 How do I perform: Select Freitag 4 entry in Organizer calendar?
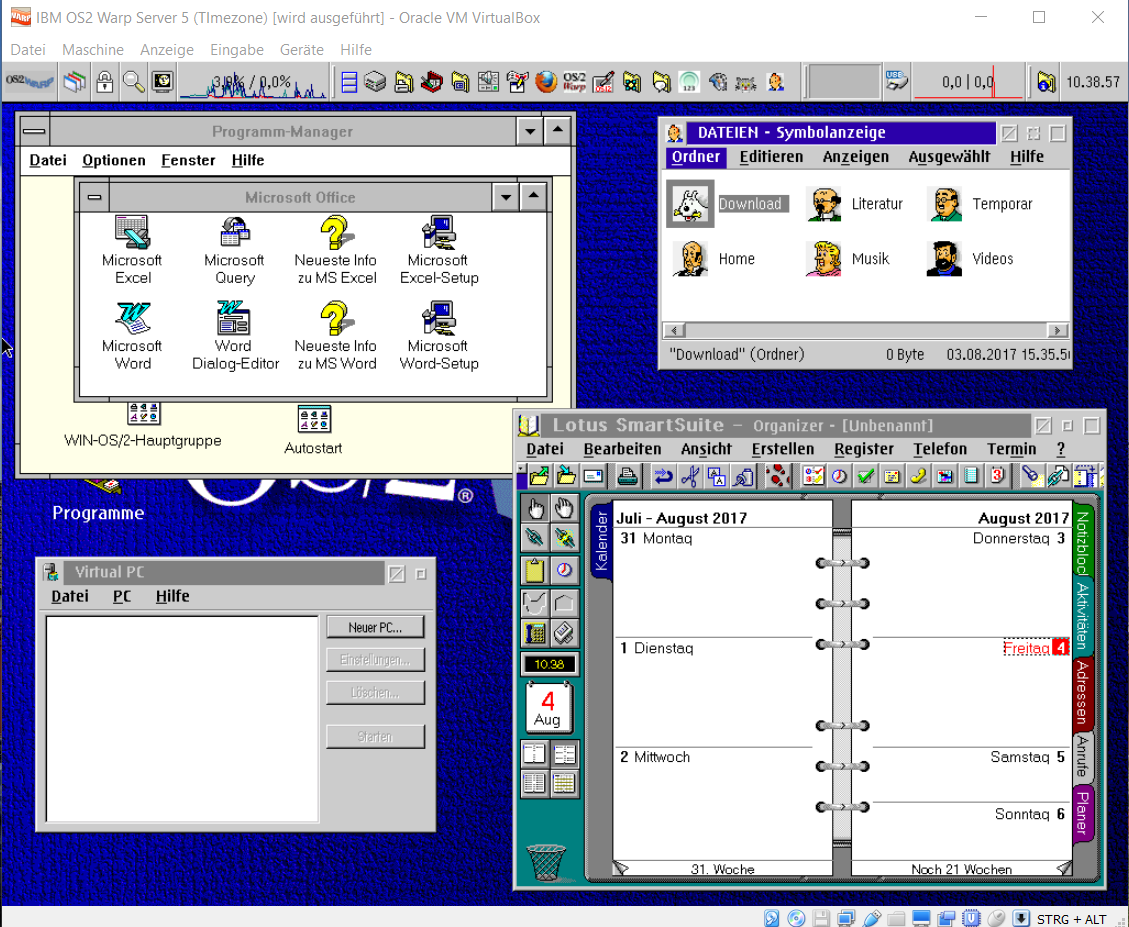tap(1035, 648)
